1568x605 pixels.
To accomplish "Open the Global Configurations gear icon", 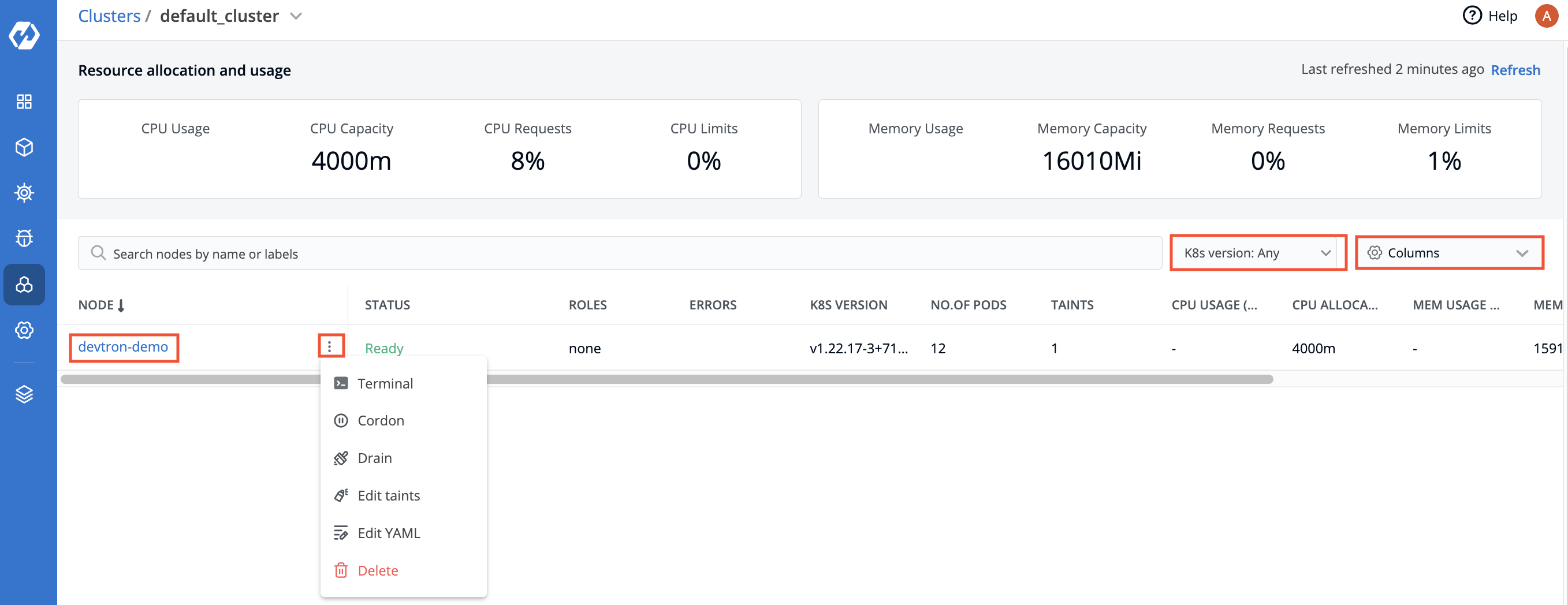I will pyautogui.click(x=24, y=330).
